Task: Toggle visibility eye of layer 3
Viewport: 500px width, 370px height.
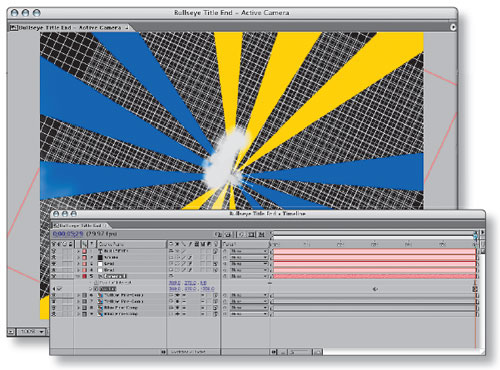Action: pos(54,264)
